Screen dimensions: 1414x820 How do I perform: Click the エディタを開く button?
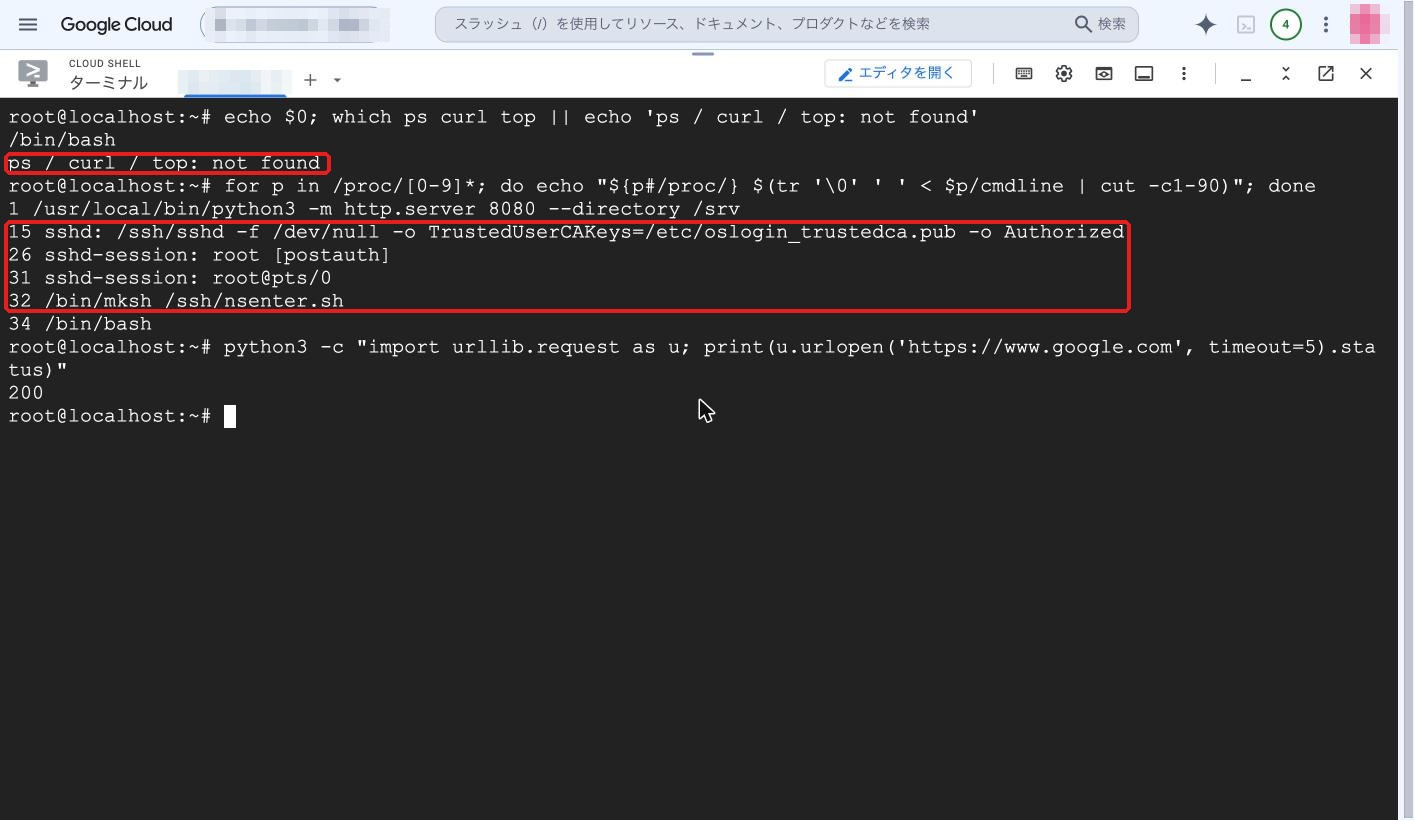pyautogui.click(x=898, y=73)
